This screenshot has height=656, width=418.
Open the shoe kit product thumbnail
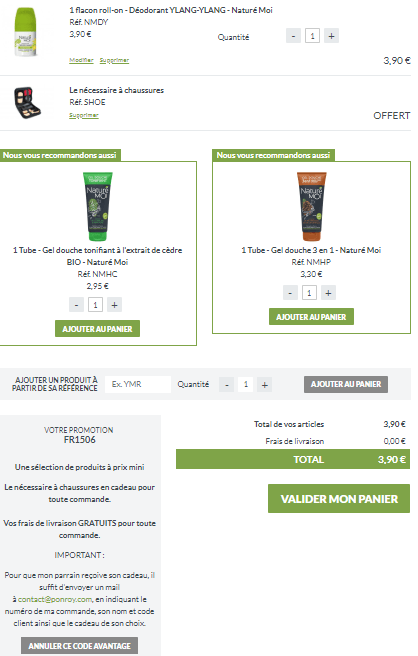point(27,102)
